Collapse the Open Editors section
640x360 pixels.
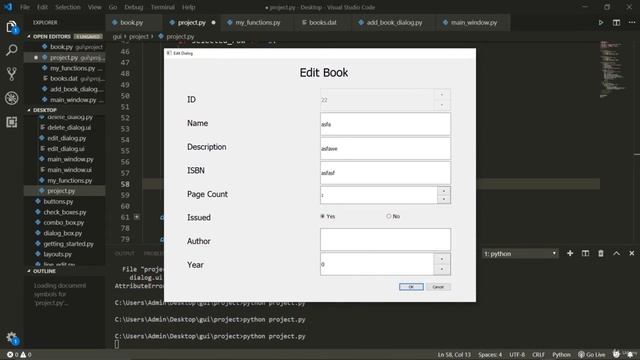tap(29, 36)
